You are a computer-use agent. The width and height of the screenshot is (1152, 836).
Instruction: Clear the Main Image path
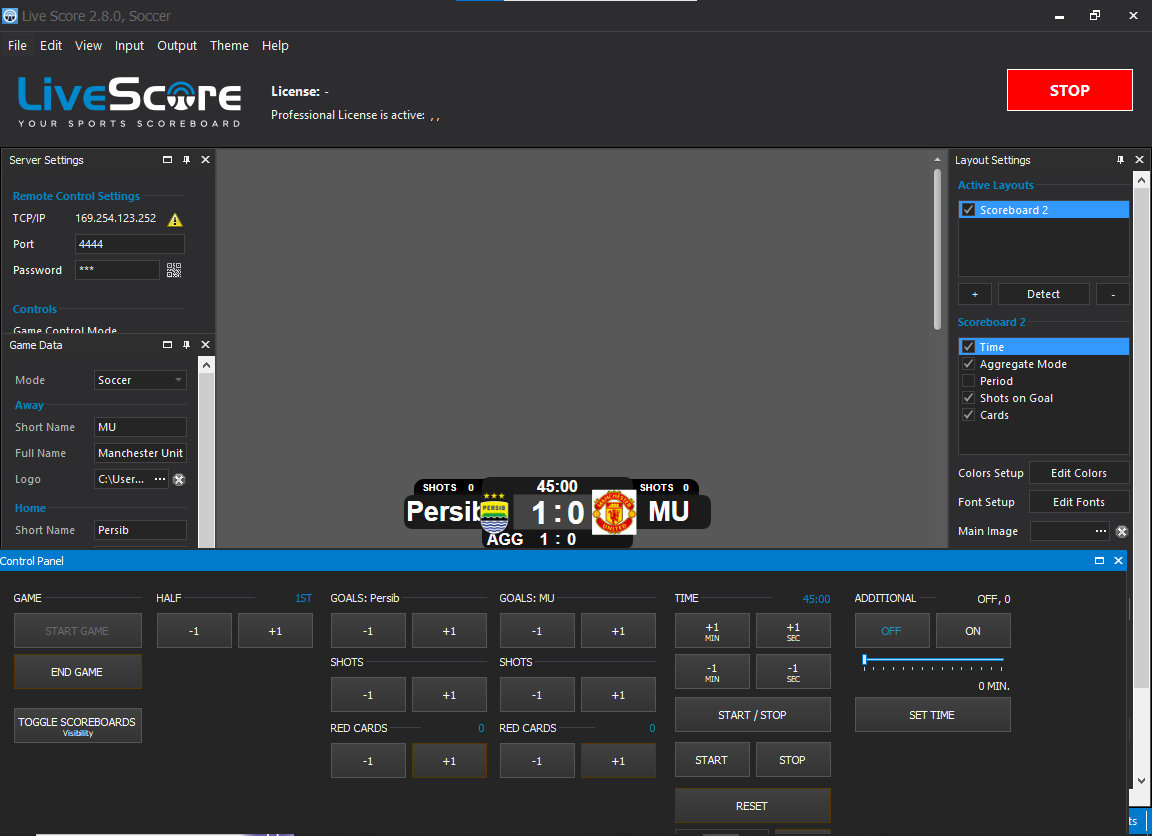click(1122, 532)
